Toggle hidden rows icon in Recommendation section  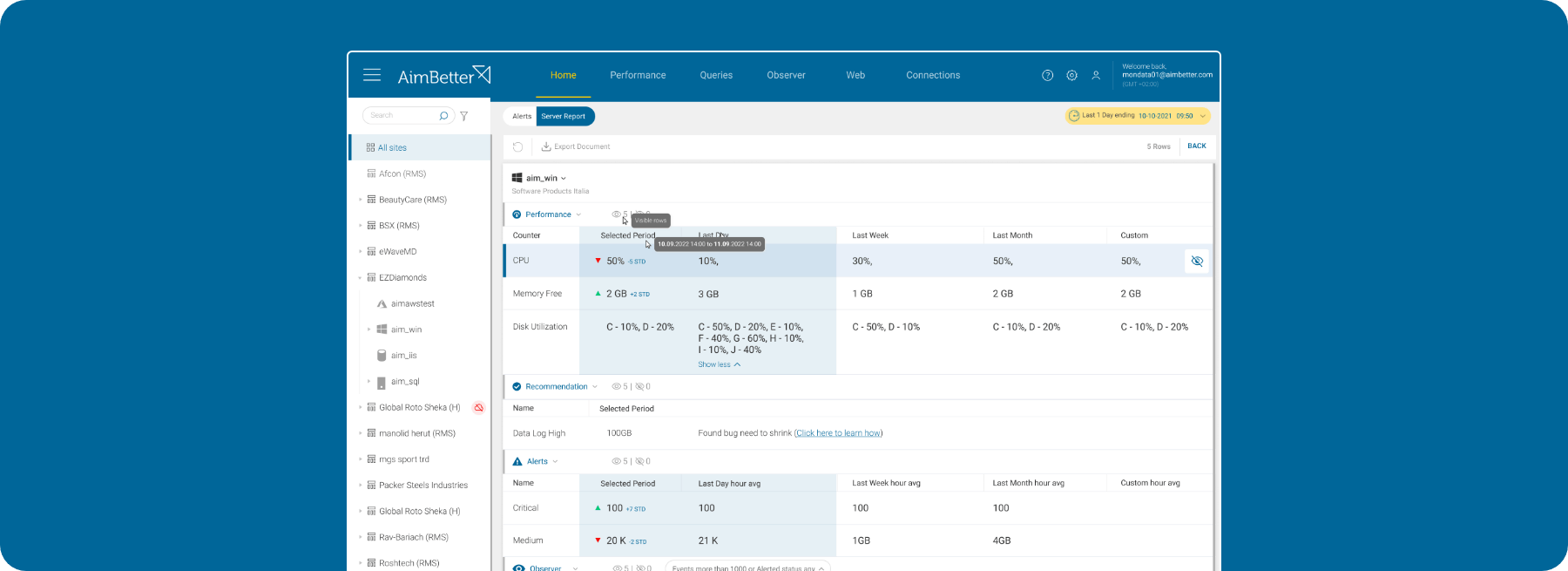(x=640, y=386)
